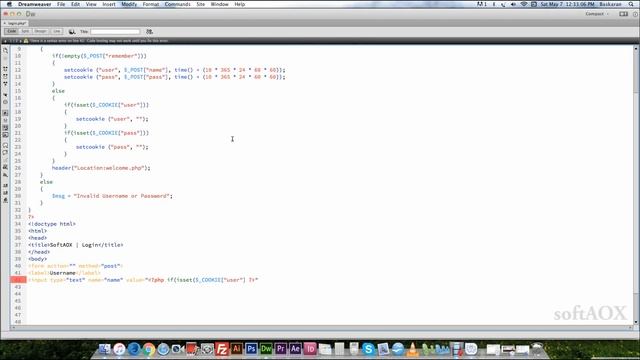This screenshot has height=360, width=640.
Task: Open the Compact workspace dropdown
Action: (x=597, y=14)
